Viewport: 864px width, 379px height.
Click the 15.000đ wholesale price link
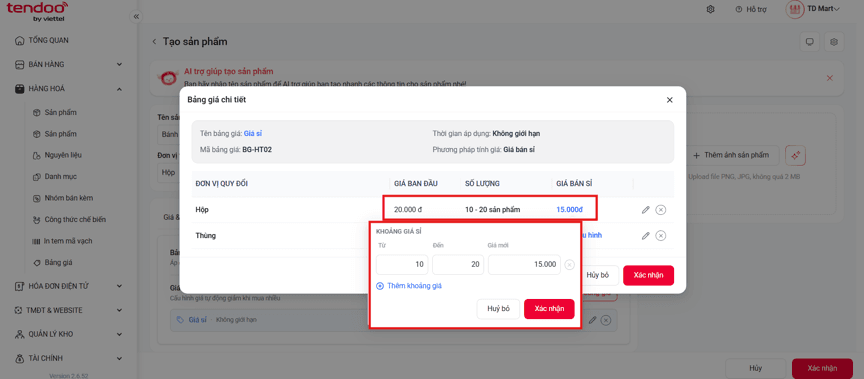pos(569,210)
